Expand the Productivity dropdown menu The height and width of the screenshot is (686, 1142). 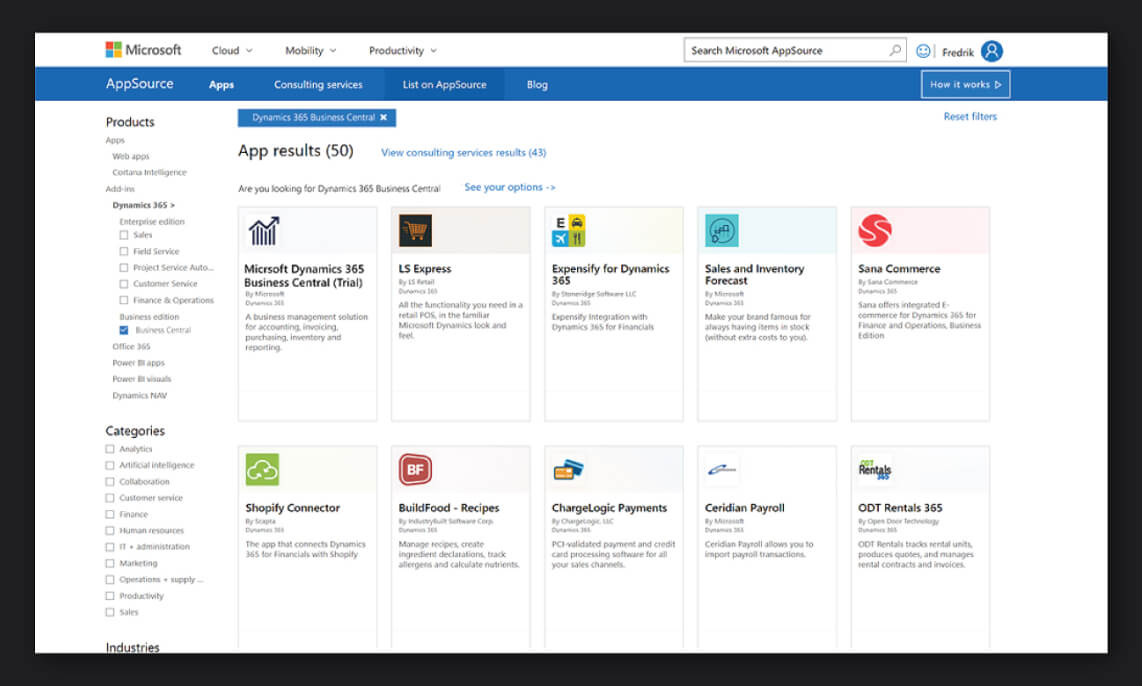point(402,51)
